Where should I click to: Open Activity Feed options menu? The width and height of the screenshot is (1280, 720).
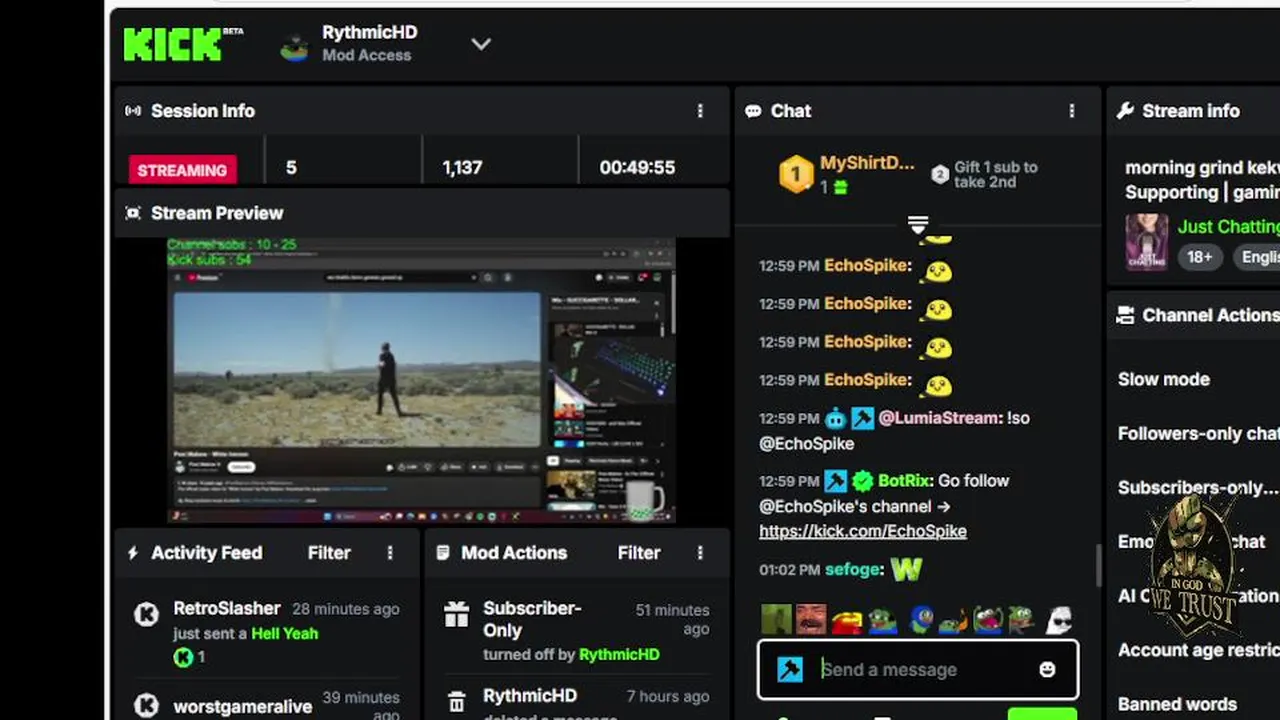click(x=390, y=553)
